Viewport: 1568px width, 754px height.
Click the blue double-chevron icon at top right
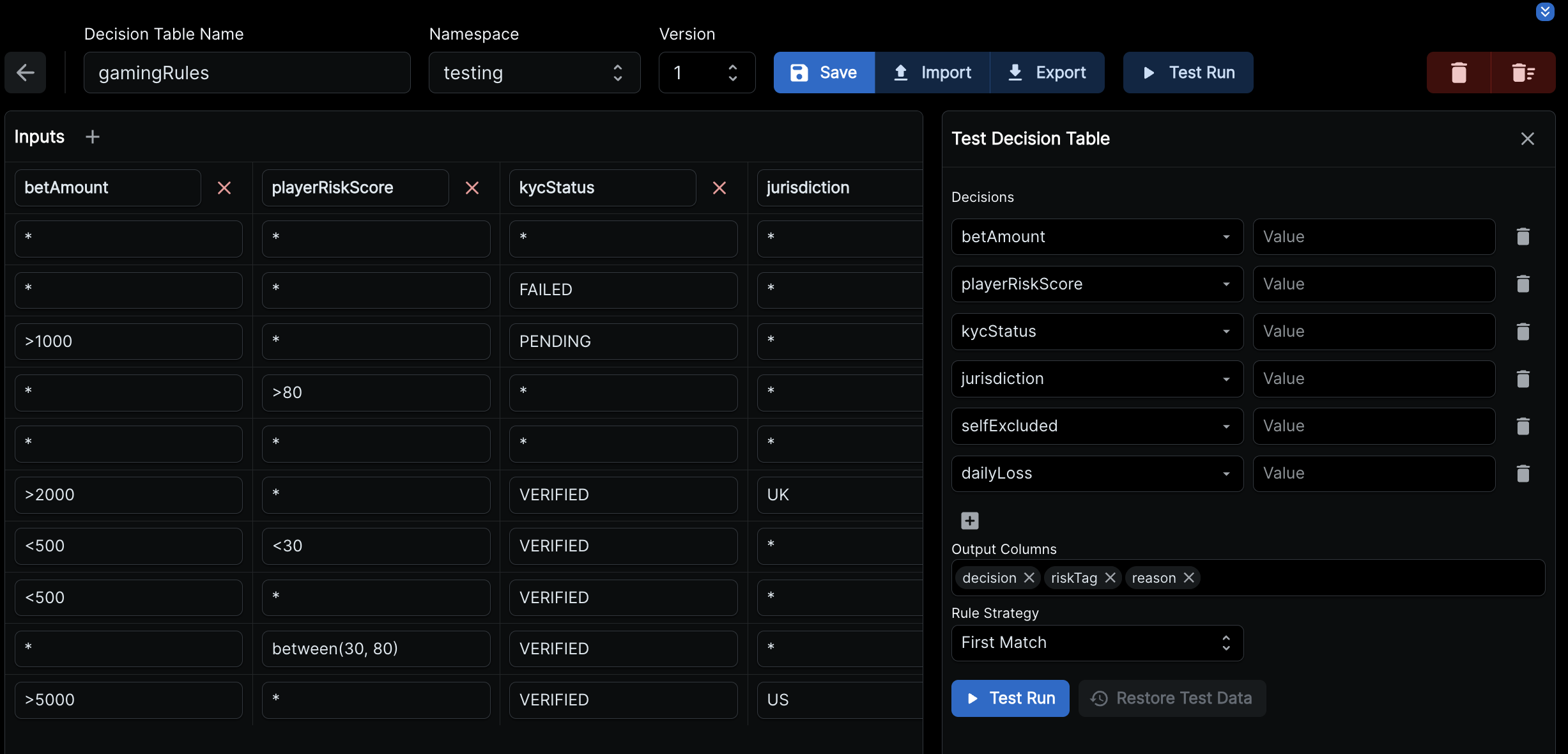[x=1545, y=12]
